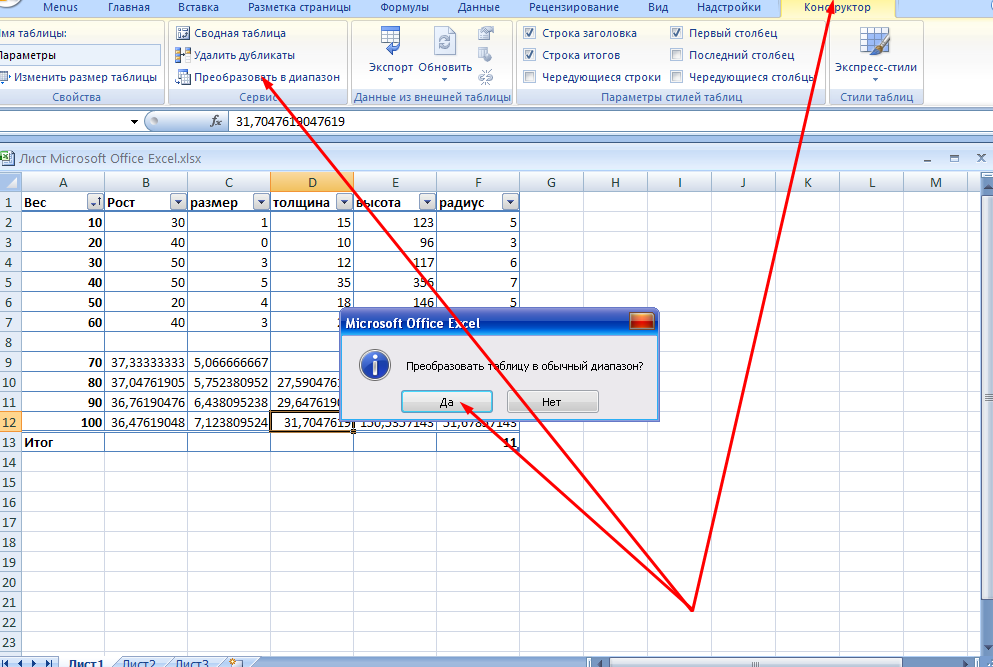This screenshot has width=993, height=667.
Task: Switch to the Данные tab
Action: [479, 8]
